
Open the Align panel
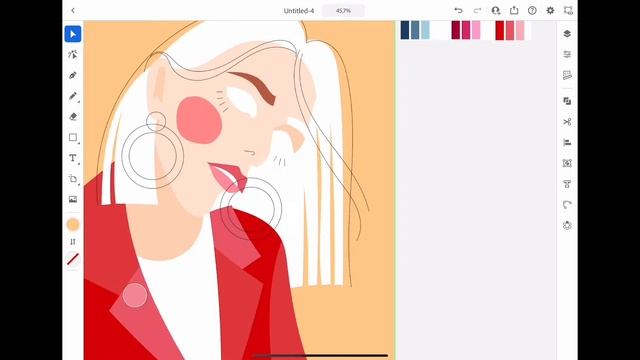tap(567, 142)
